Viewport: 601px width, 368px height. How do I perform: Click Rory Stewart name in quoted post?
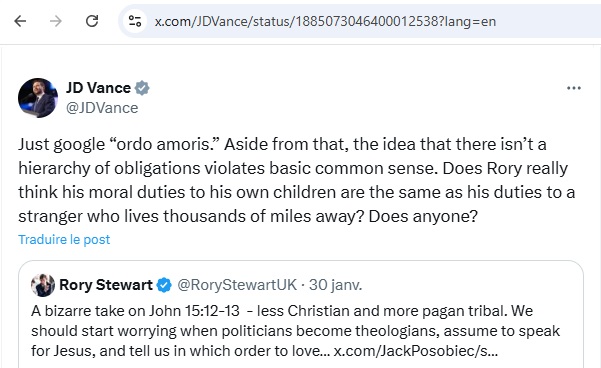(x=106, y=285)
